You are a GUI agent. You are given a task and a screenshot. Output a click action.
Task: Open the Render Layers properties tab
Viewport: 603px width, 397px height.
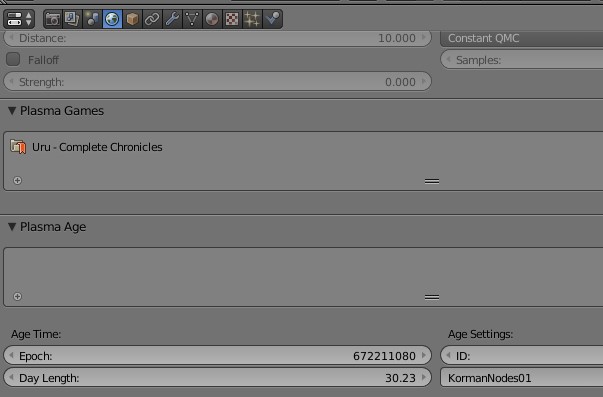(73, 19)
